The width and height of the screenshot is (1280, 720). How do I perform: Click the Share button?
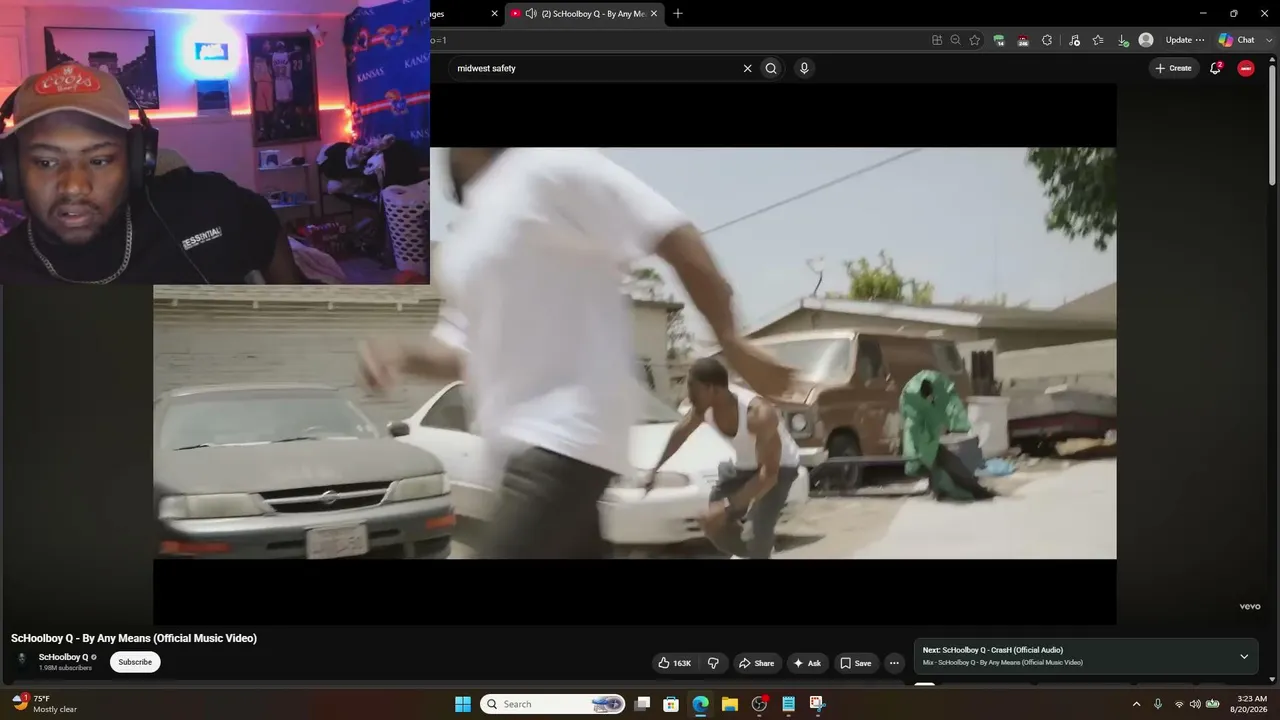756,663
